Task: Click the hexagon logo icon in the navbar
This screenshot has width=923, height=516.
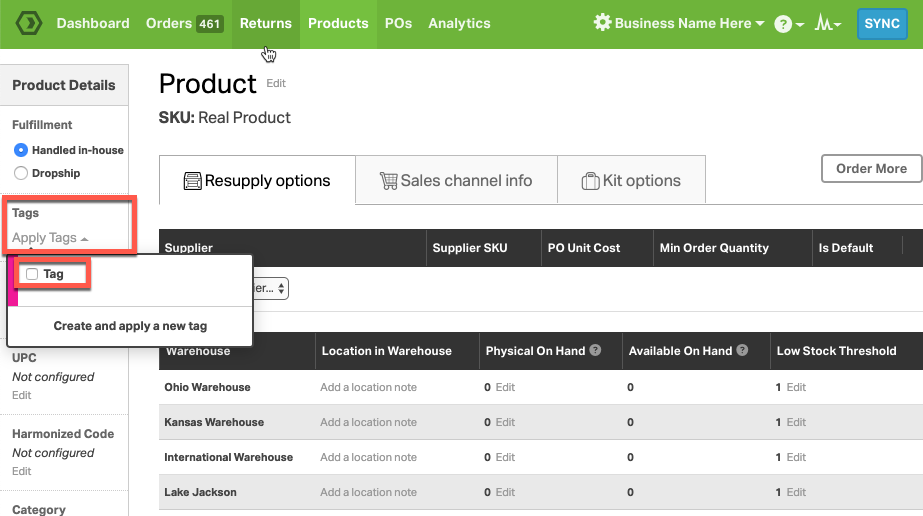Action: pos(28,24)
